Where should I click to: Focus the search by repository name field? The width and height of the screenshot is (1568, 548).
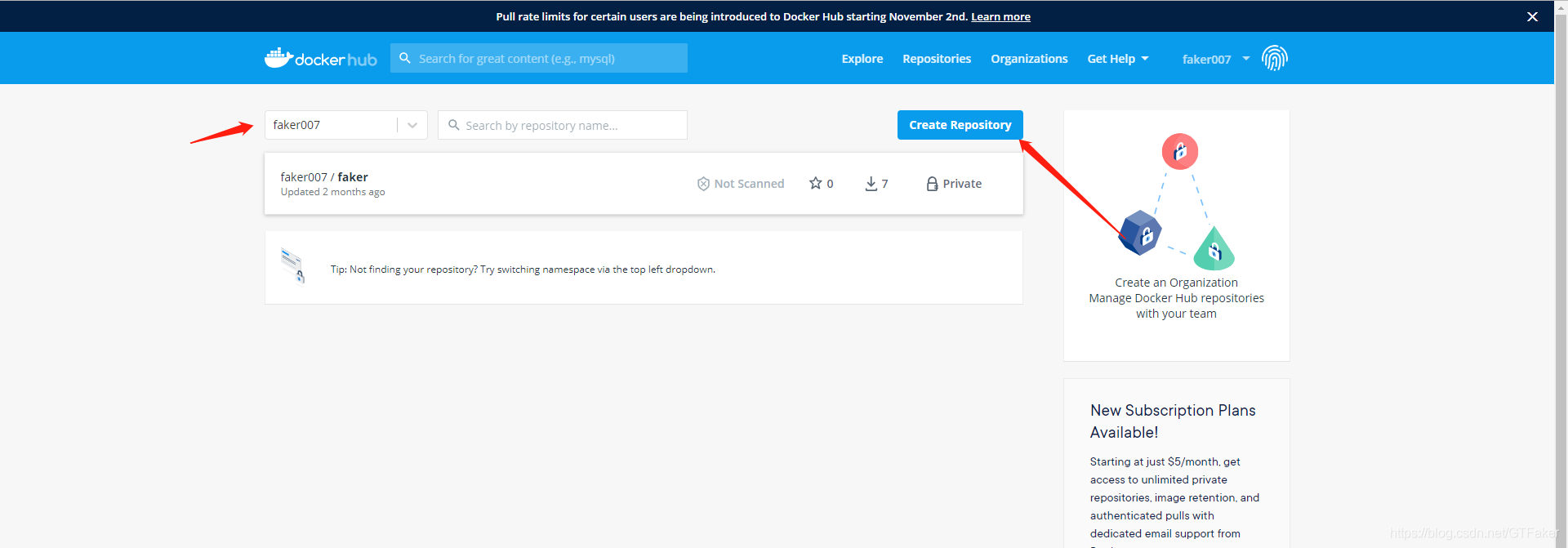[x=563, y=125]
